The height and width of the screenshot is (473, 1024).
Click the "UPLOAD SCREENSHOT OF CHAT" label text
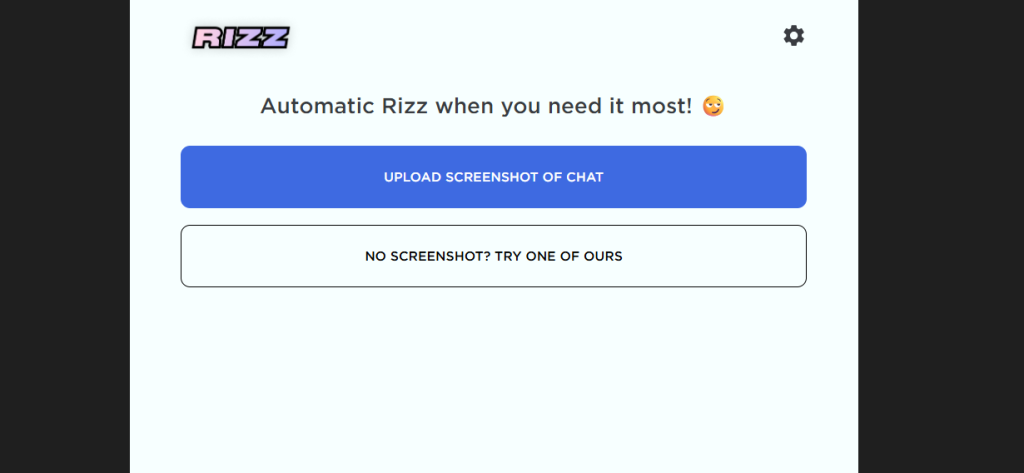(x=493, y=177)
